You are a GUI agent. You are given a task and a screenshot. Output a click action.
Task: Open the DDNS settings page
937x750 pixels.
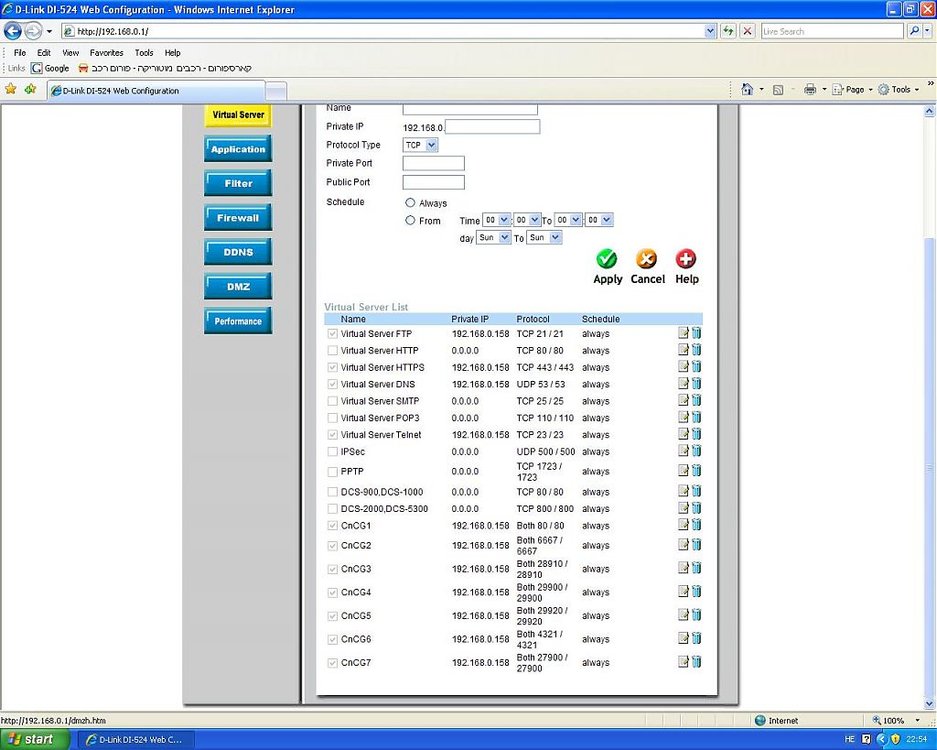click(238, 252)
